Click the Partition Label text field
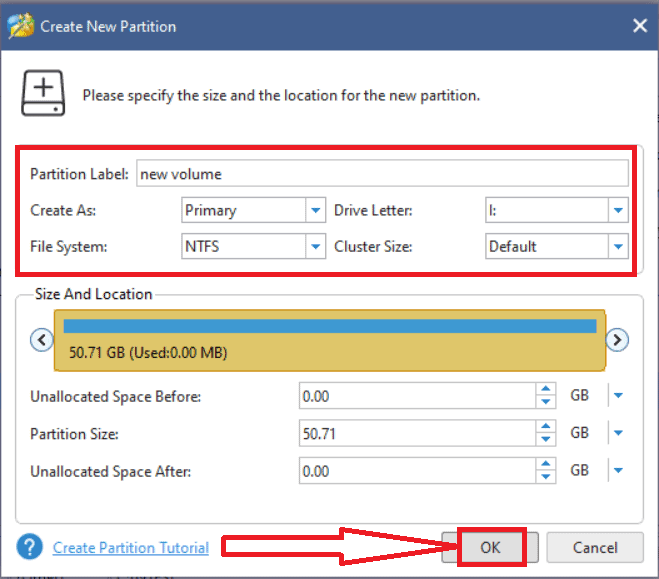The height and width of the screenshot is (579, 659). pos(382,174)
